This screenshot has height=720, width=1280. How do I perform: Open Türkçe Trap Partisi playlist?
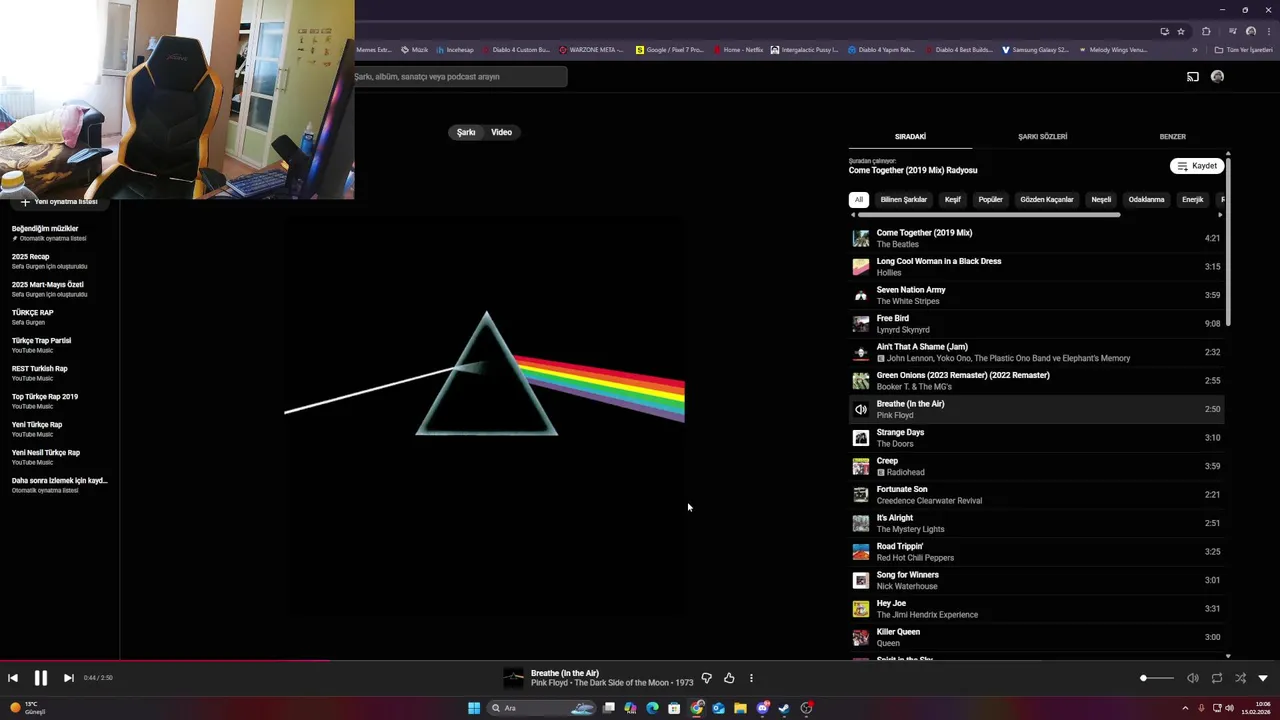pyautogui.click(x=60, y=345)
